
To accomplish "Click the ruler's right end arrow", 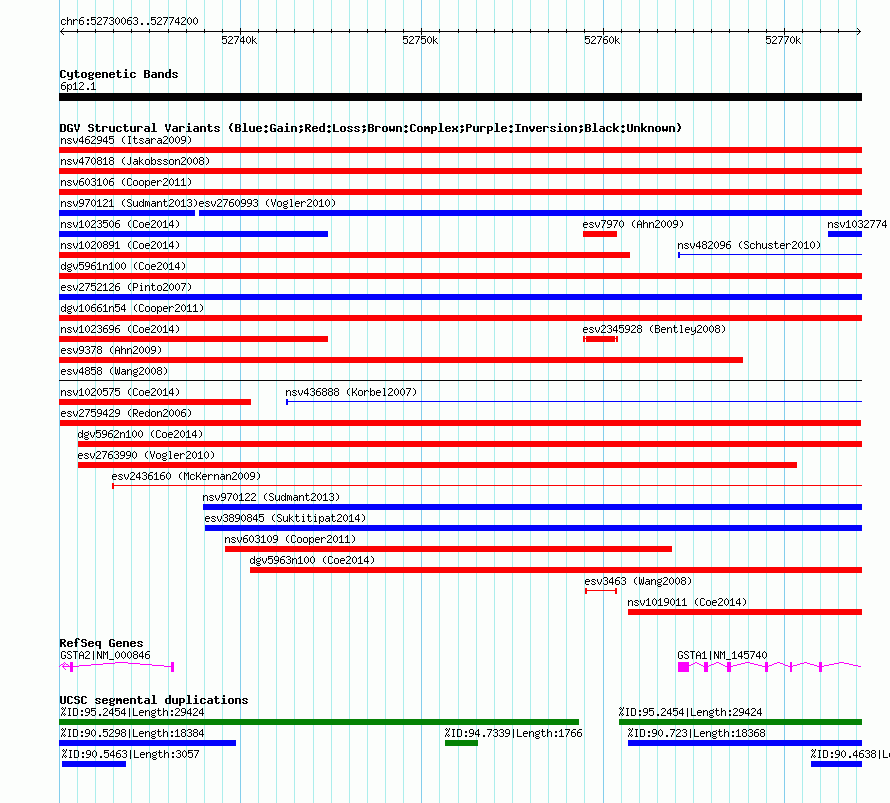I will tap(859, 31).
